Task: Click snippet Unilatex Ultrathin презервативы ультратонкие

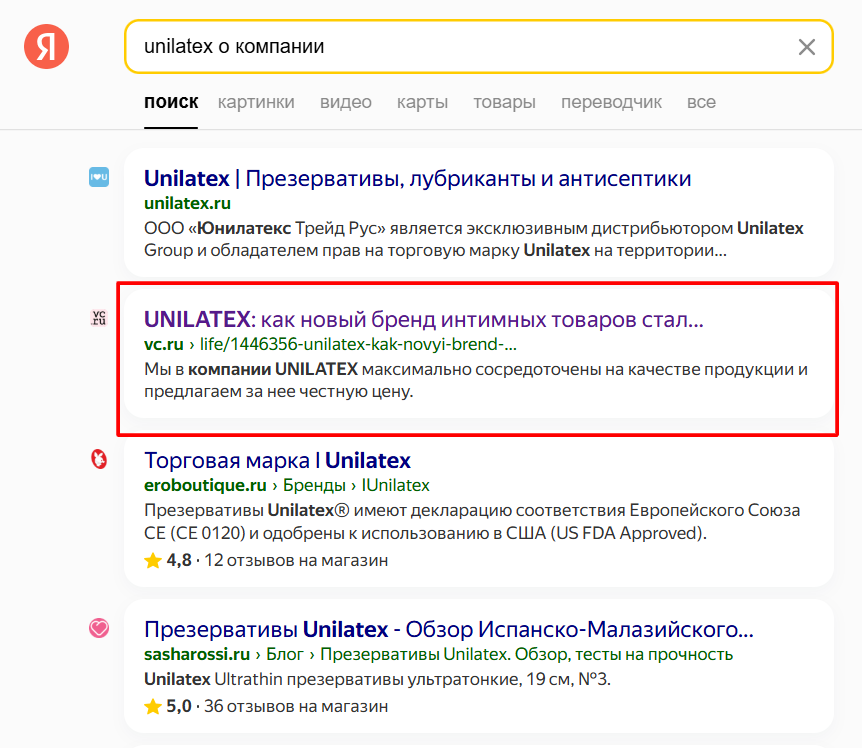Action: pos(377,679)
